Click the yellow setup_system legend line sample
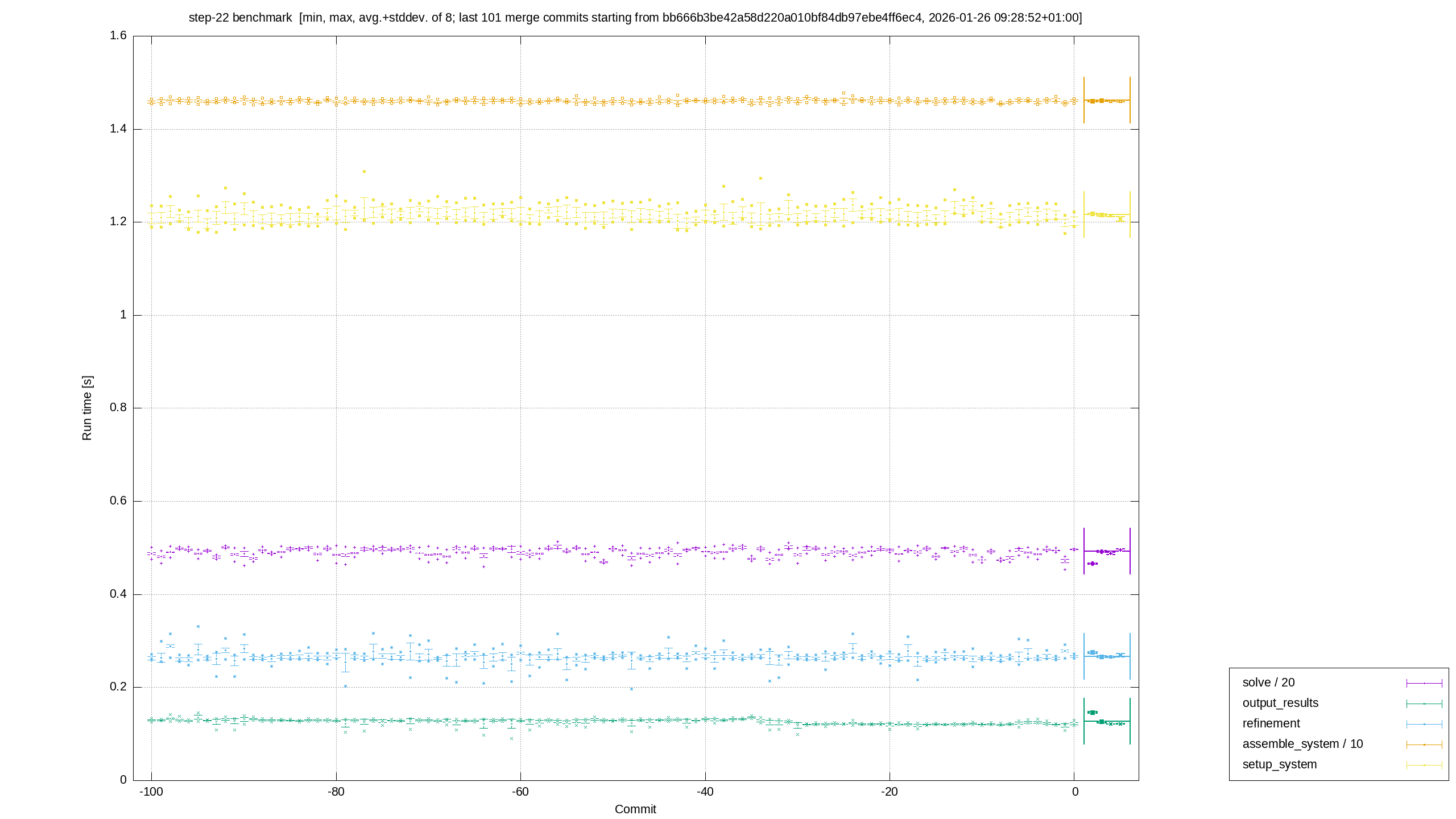Screen dimensions: 1456x819 point(1424,765)
